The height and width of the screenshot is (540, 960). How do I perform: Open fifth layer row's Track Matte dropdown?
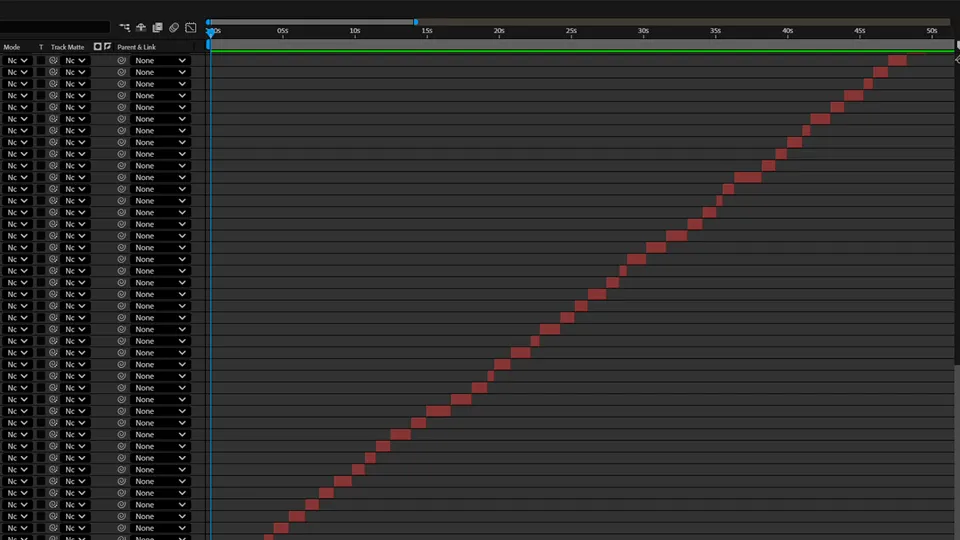point(75,107)
